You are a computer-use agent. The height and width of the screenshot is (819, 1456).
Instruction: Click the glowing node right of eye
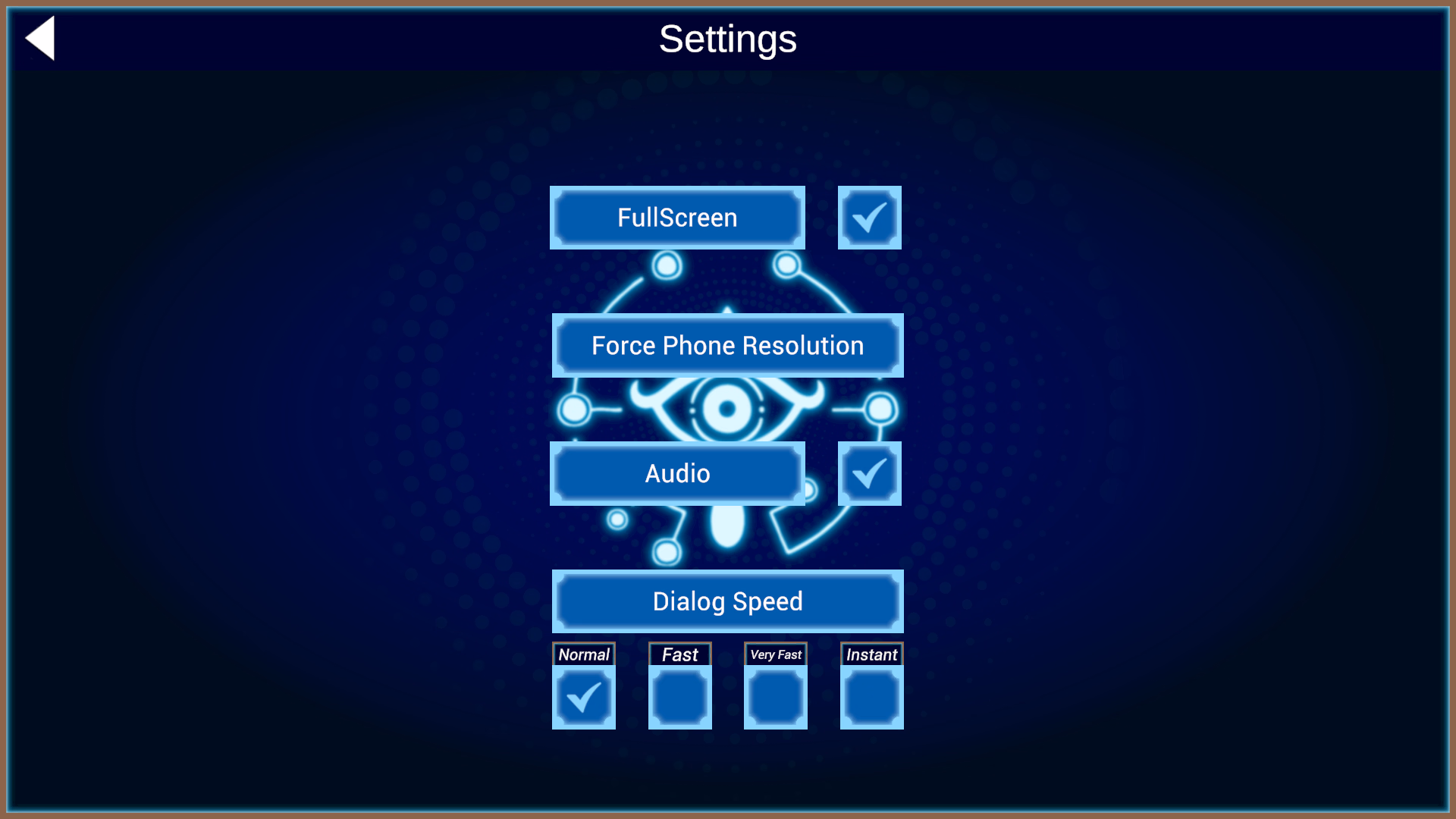(x=881, y=409)
